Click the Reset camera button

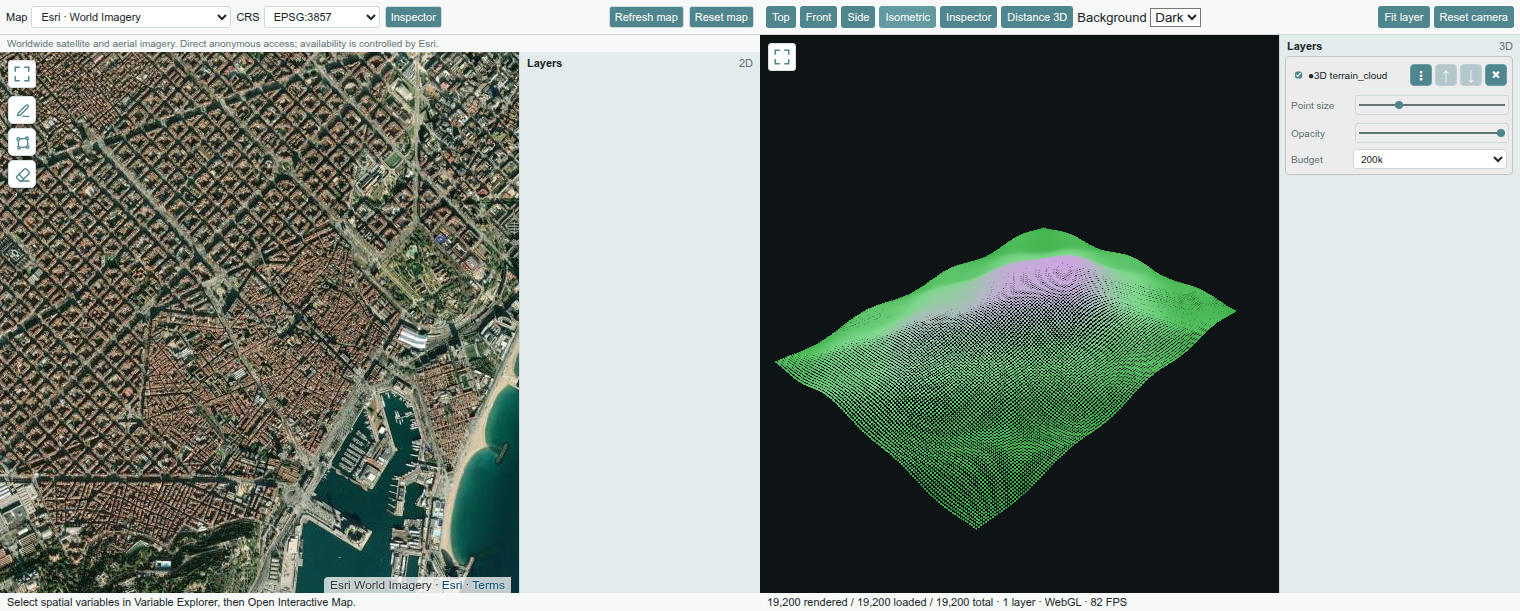coord(1474,17)
